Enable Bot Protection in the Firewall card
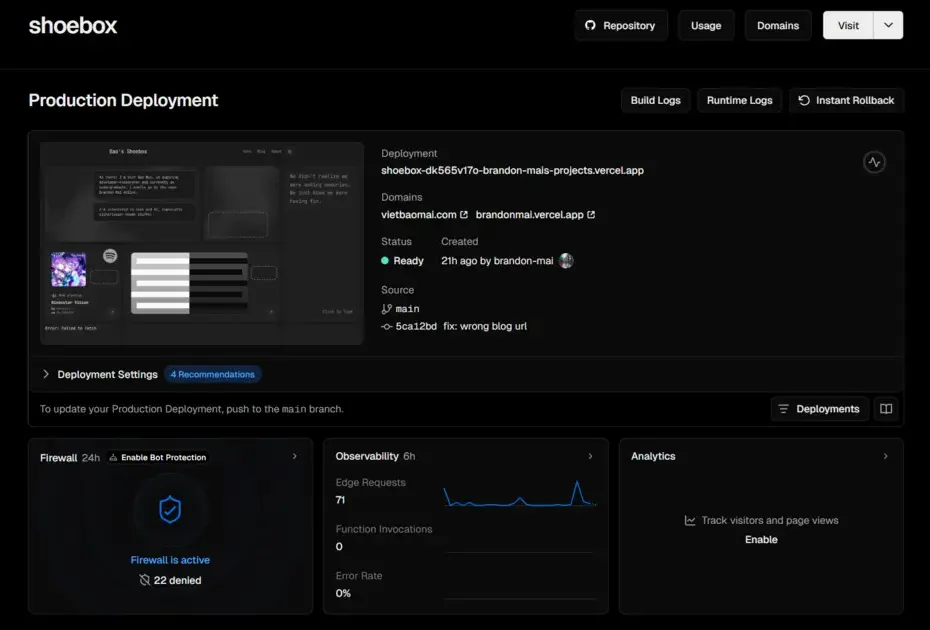The image size is (930, 630). (x=163, y=457)
